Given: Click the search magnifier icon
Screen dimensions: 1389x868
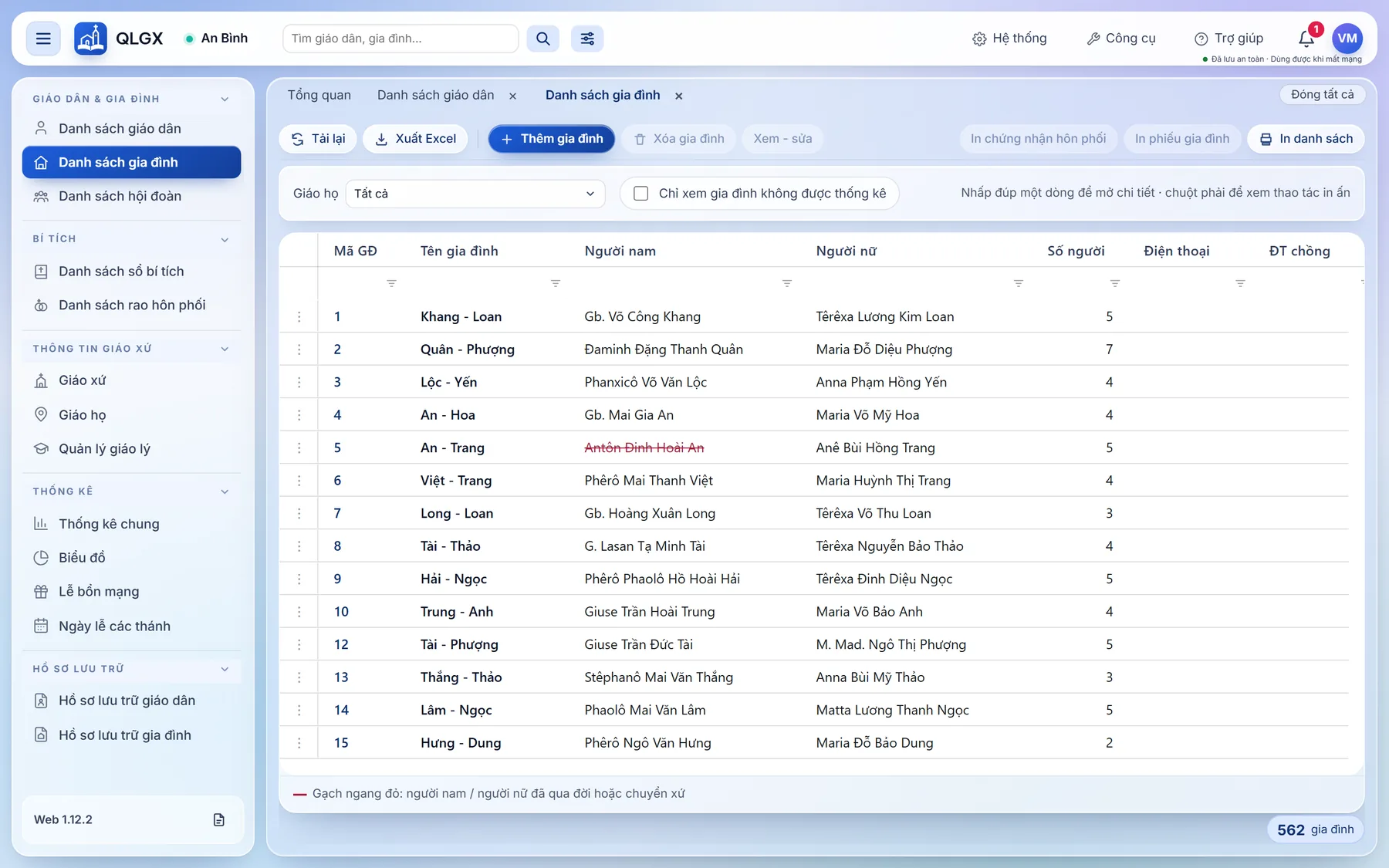Looking at the screenshot, I should (x=543, y=39).
